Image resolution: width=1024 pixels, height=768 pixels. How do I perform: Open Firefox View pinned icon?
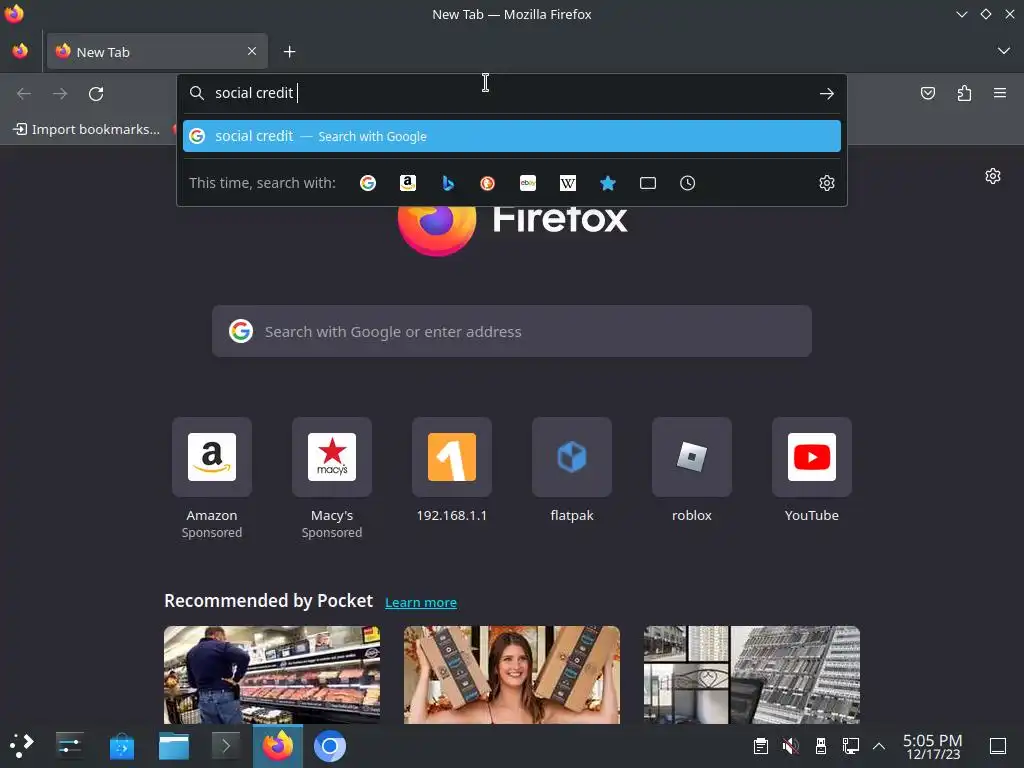point(20,51)
